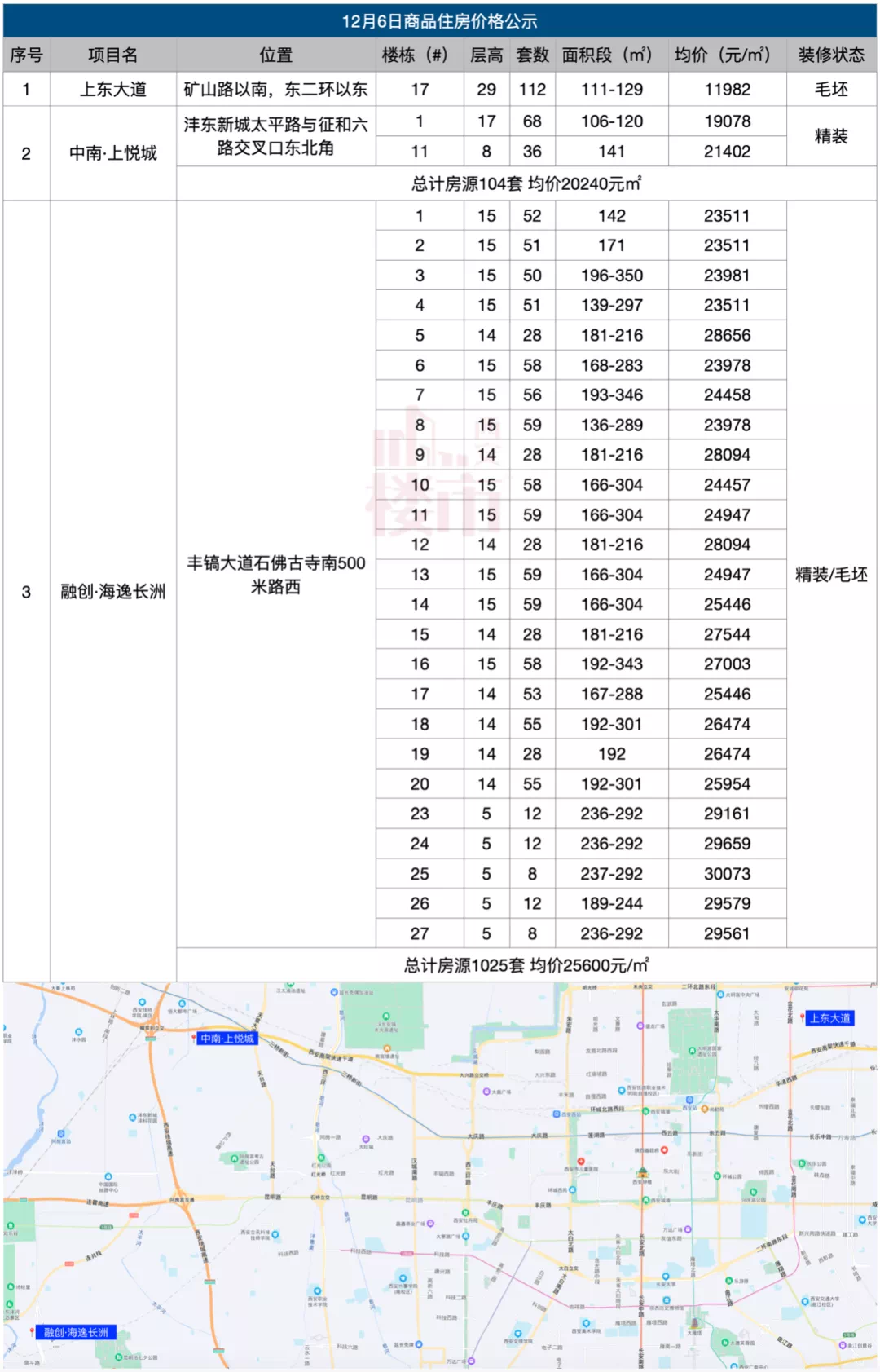Click the 25954 price cell

tap(727, 784)
